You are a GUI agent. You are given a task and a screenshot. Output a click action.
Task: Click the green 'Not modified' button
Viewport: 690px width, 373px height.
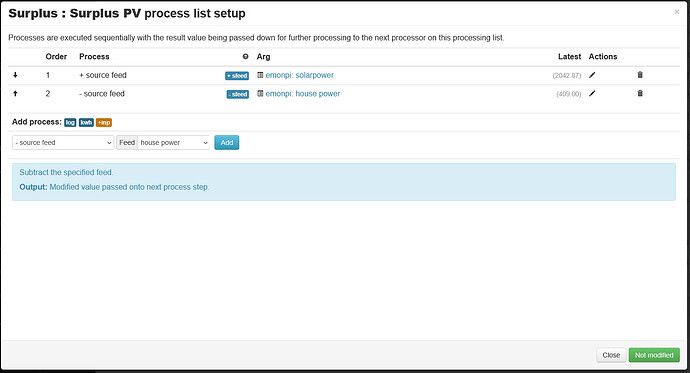[654, 355]
